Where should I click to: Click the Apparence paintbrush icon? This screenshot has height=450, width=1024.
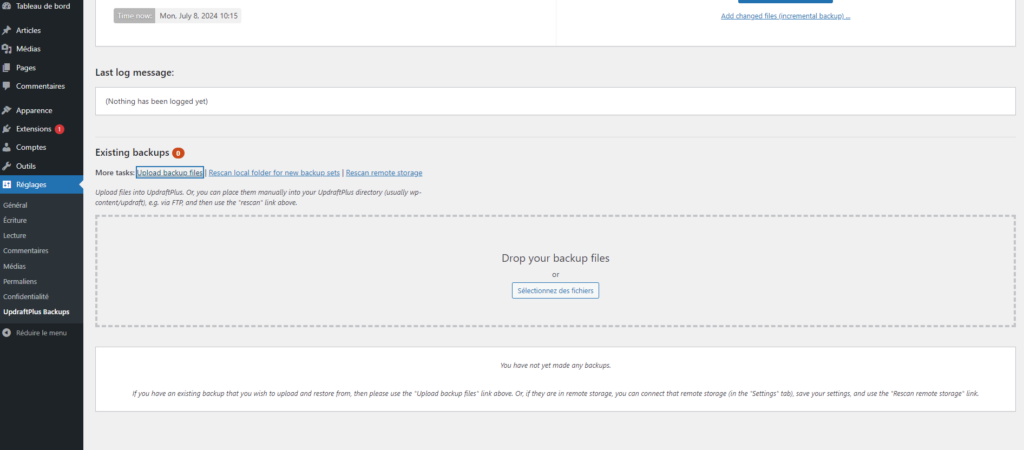coord(7,110)
